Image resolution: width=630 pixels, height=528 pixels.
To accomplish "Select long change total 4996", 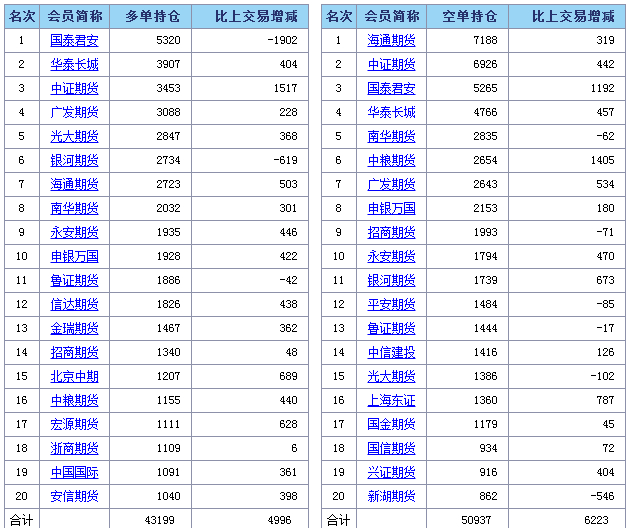I will pos(279,520).
